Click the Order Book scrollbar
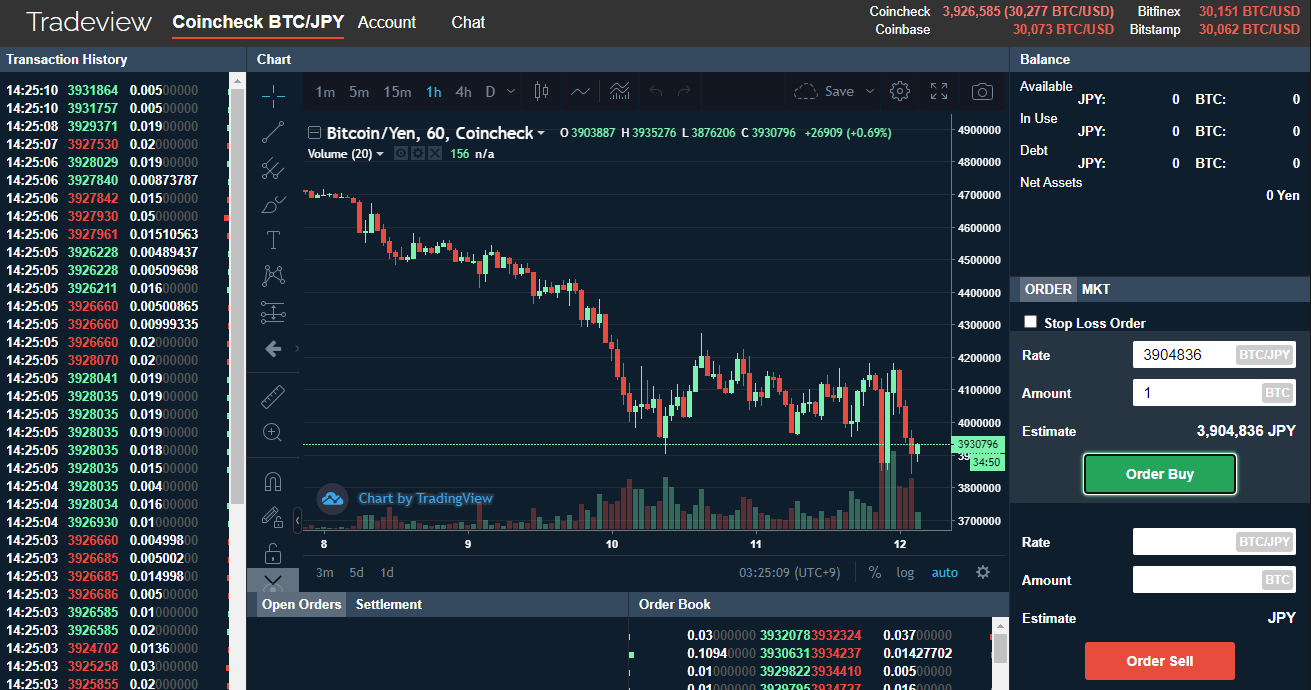The height and width of the screenshot is (690, 1311). (x=1000, y=648)
